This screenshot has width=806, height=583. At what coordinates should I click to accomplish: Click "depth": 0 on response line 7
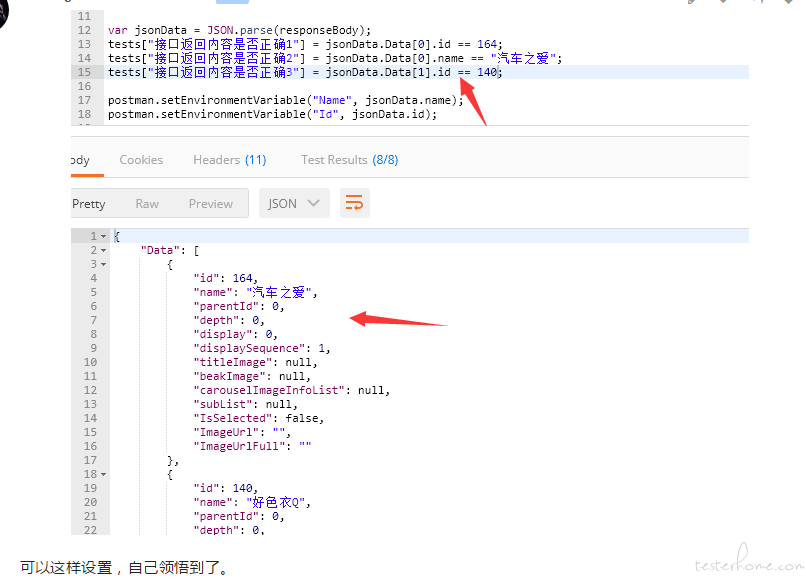tap(229, 320)
